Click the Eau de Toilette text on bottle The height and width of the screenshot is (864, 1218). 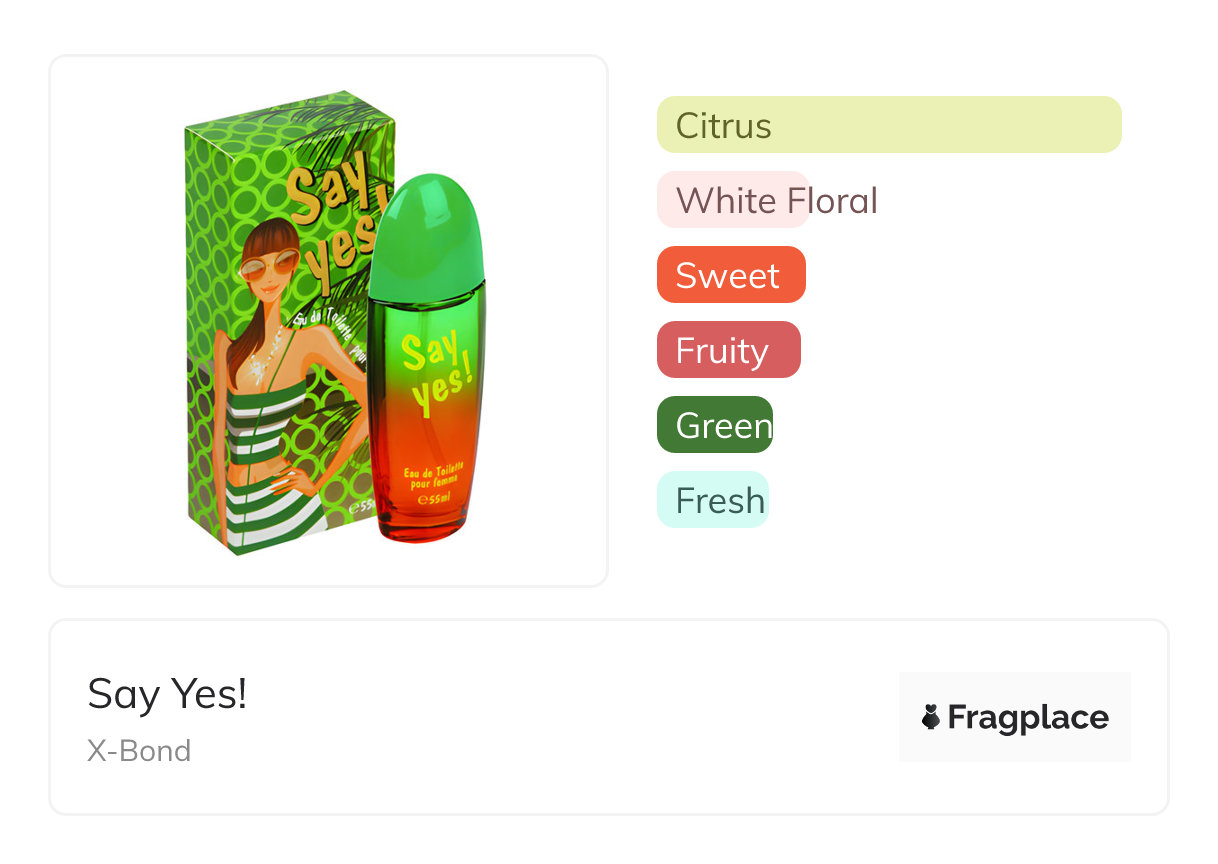(433, 472)
